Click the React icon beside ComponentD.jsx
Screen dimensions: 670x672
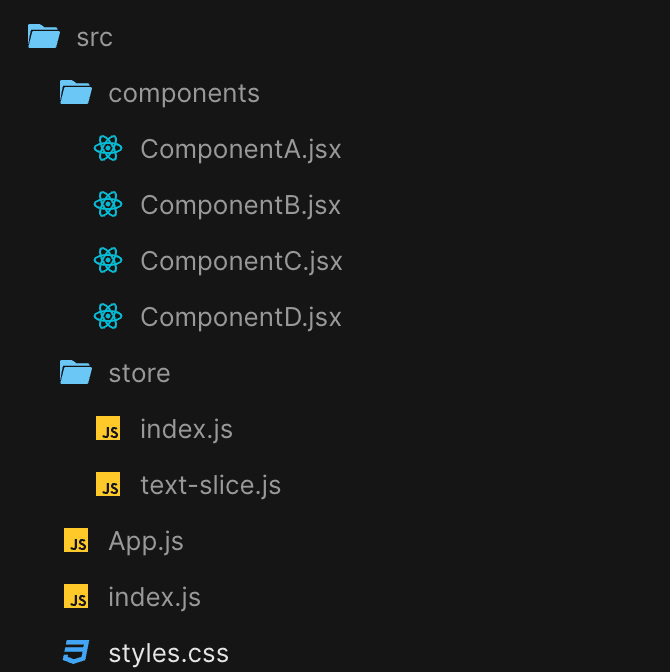pos(108,316)
